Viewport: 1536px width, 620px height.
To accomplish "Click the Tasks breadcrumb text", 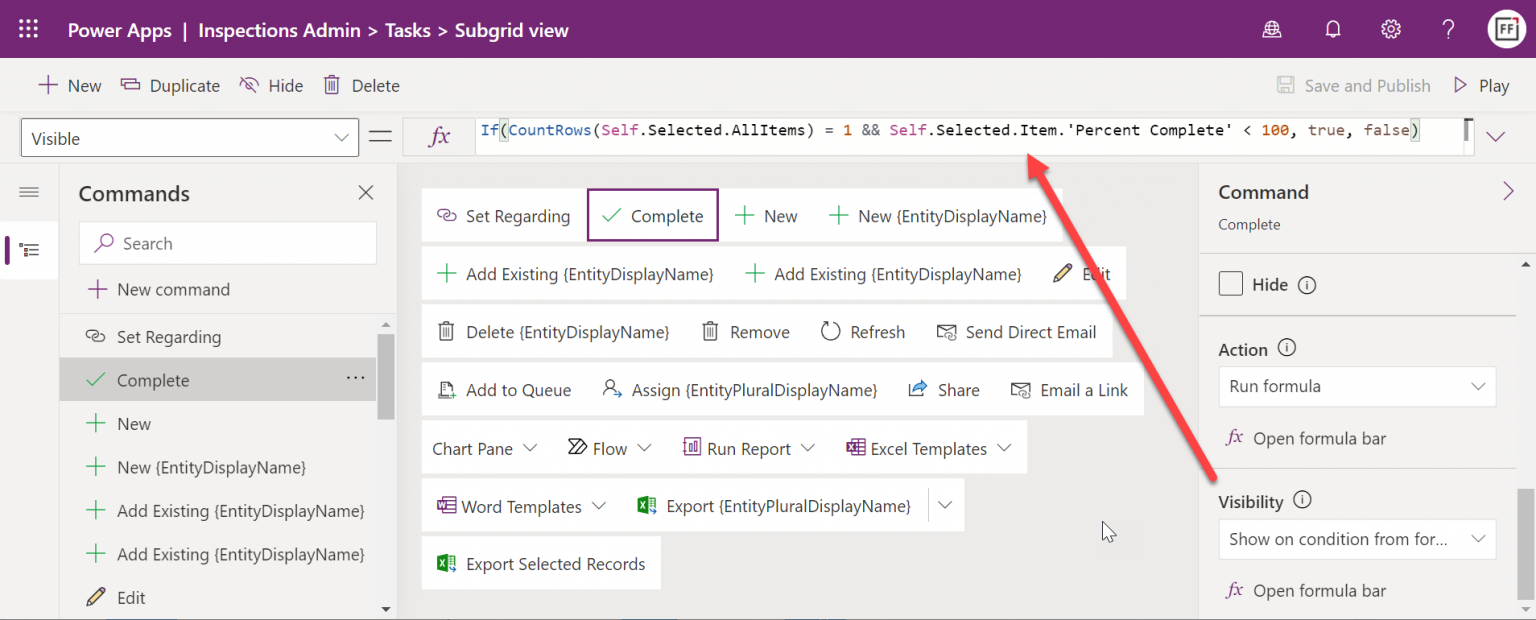I will pos(408,30).
